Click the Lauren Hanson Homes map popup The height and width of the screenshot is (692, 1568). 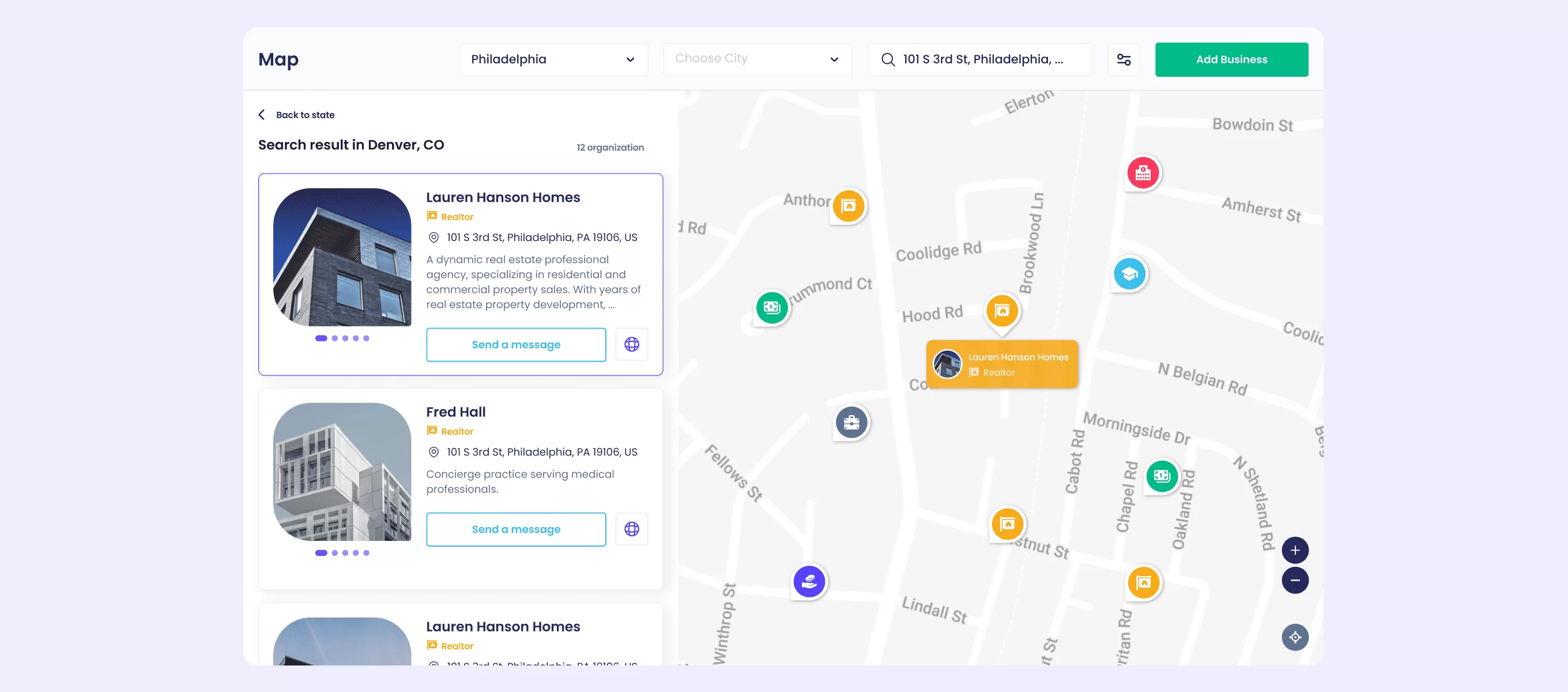(x=1002, y=364)
